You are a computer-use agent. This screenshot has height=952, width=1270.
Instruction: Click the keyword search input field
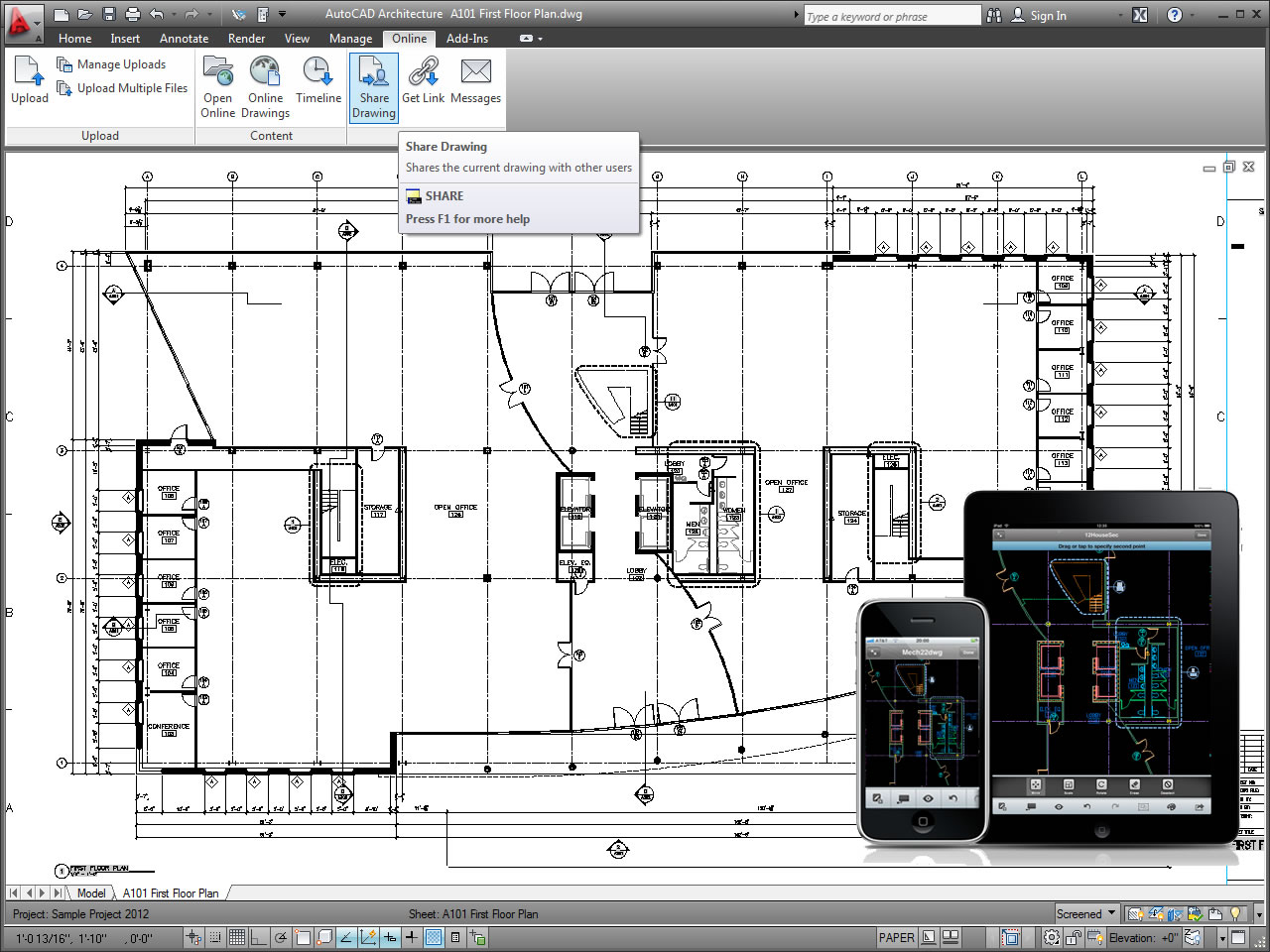click(x=891, y=16)
